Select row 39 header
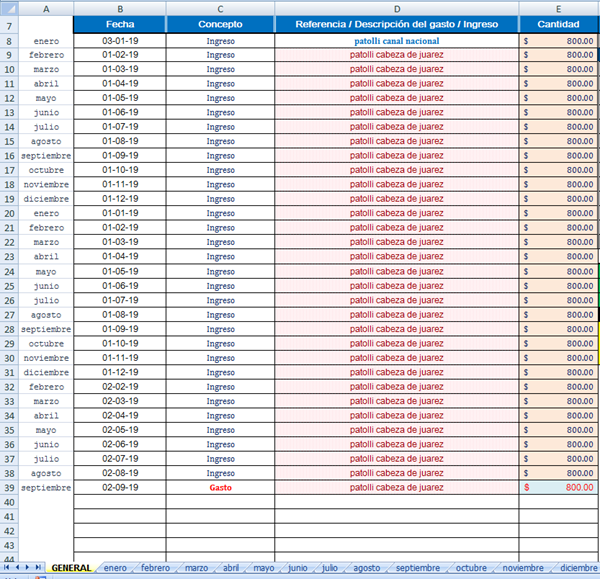The width and height of the screenshot is (600, 579). point(8,487)
